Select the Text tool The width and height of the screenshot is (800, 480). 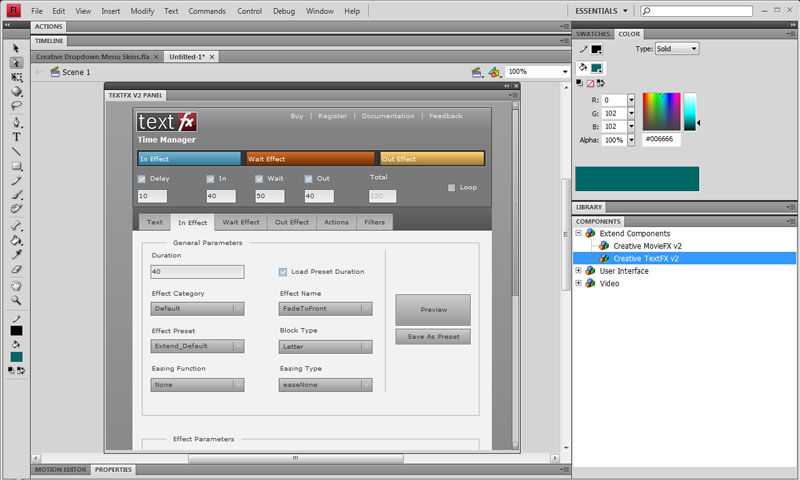pyautogui.click(x=16, y=137)
